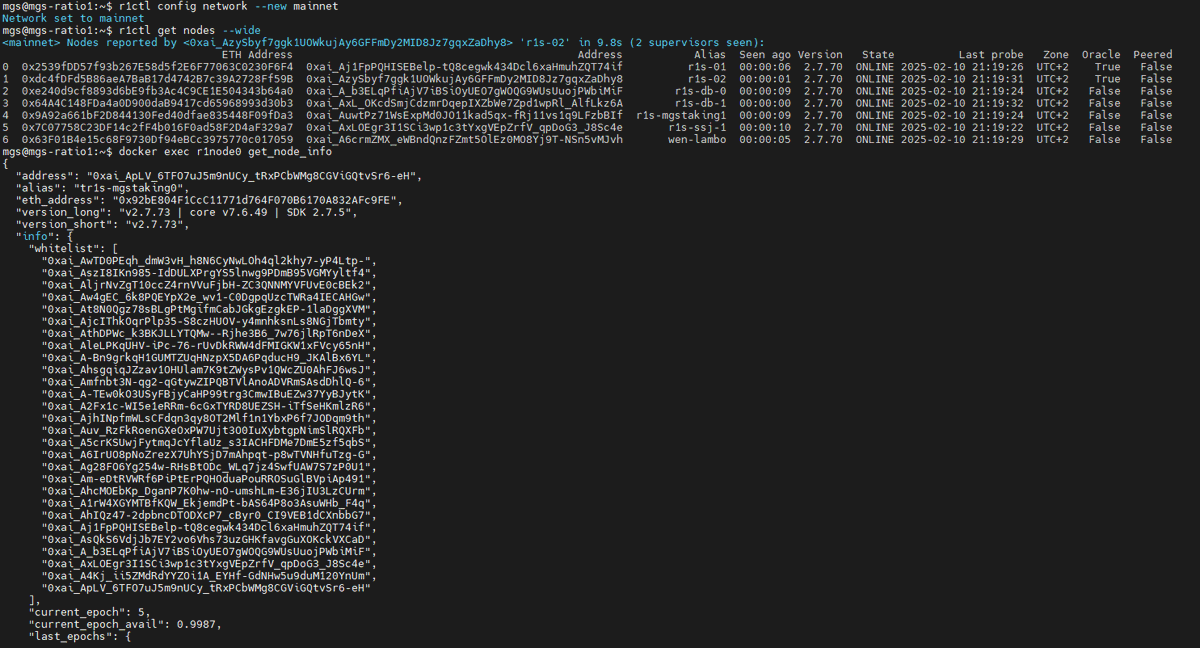Click whitelist entry 0xai_Aw4gEC_6k8PQEYpX2e...
The width and height of the screenshot is (1200, 648).
point(206,296)
